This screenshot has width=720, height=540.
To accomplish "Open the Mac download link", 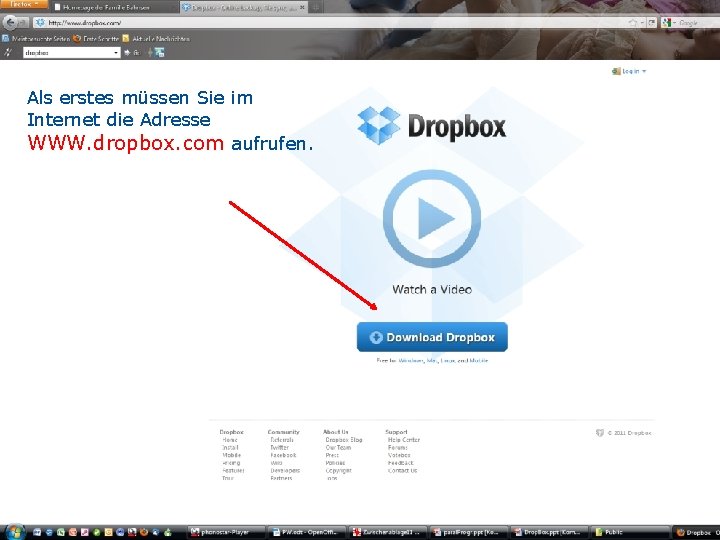I will pos(432,361).
